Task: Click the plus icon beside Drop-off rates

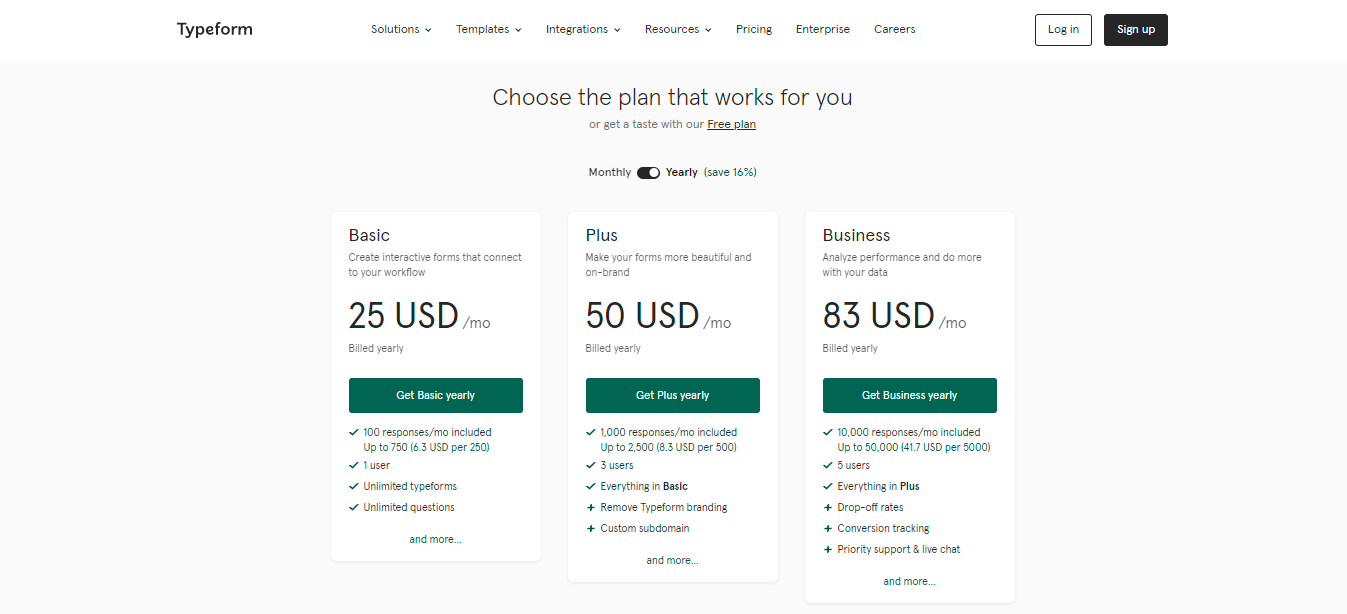Action: tap(827, 507)
